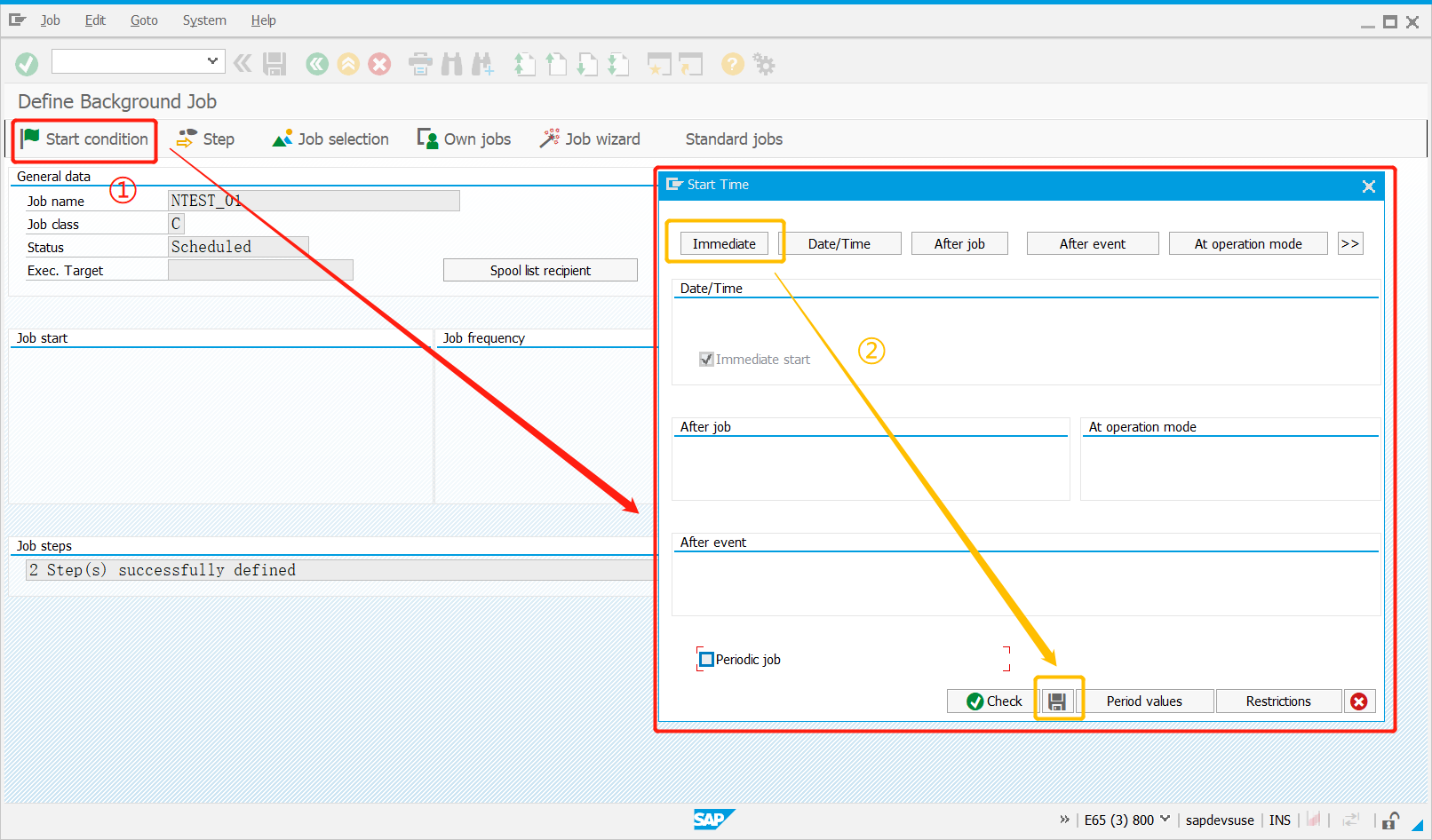Viewport: 1432px width, 840px height.
Task: Click the Help question mark icon
Action: pos(732,63)
